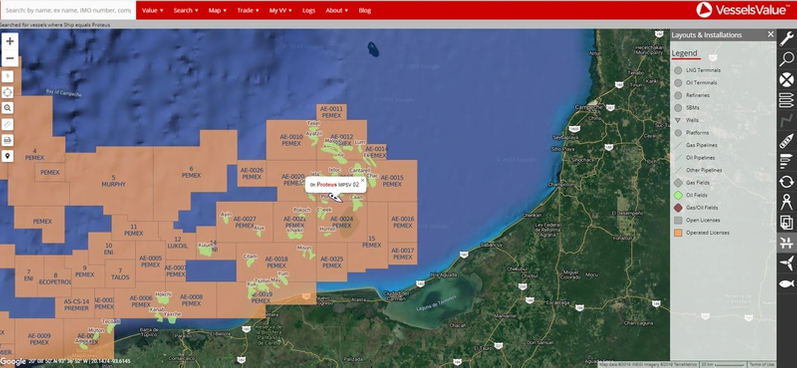Image resolution: width=797 pixels, height=368 pixels.
Task: Open the Logs menu item
Action: click(309, 10)
